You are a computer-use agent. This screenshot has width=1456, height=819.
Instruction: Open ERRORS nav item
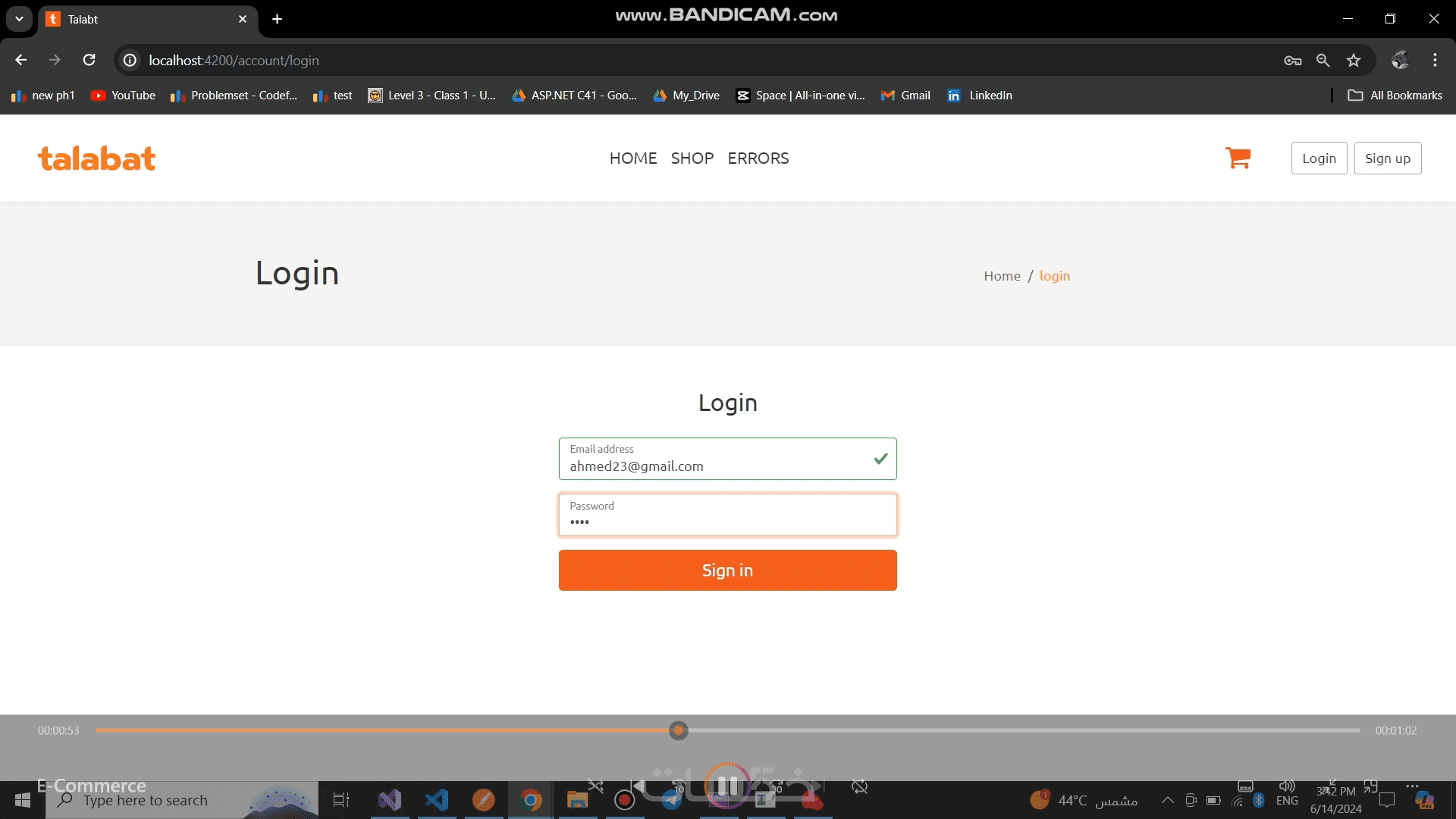coord(758,158)
